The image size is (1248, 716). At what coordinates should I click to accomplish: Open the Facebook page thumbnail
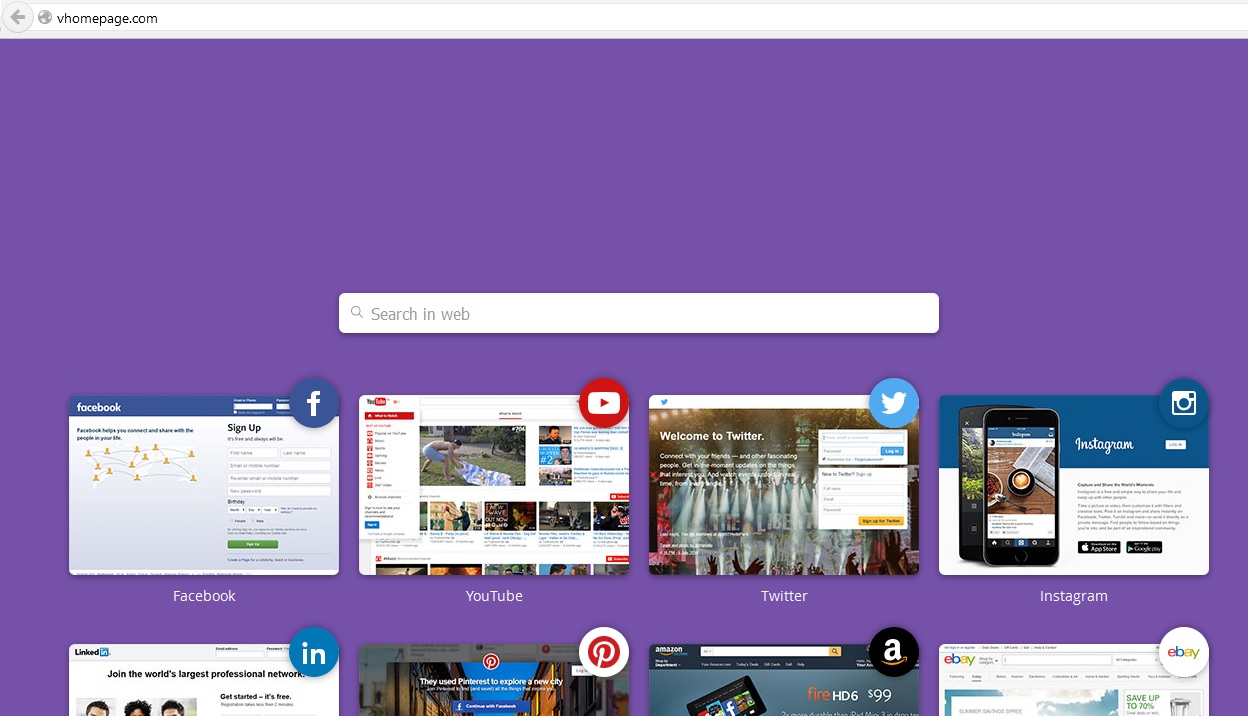[x=204, y=485]
